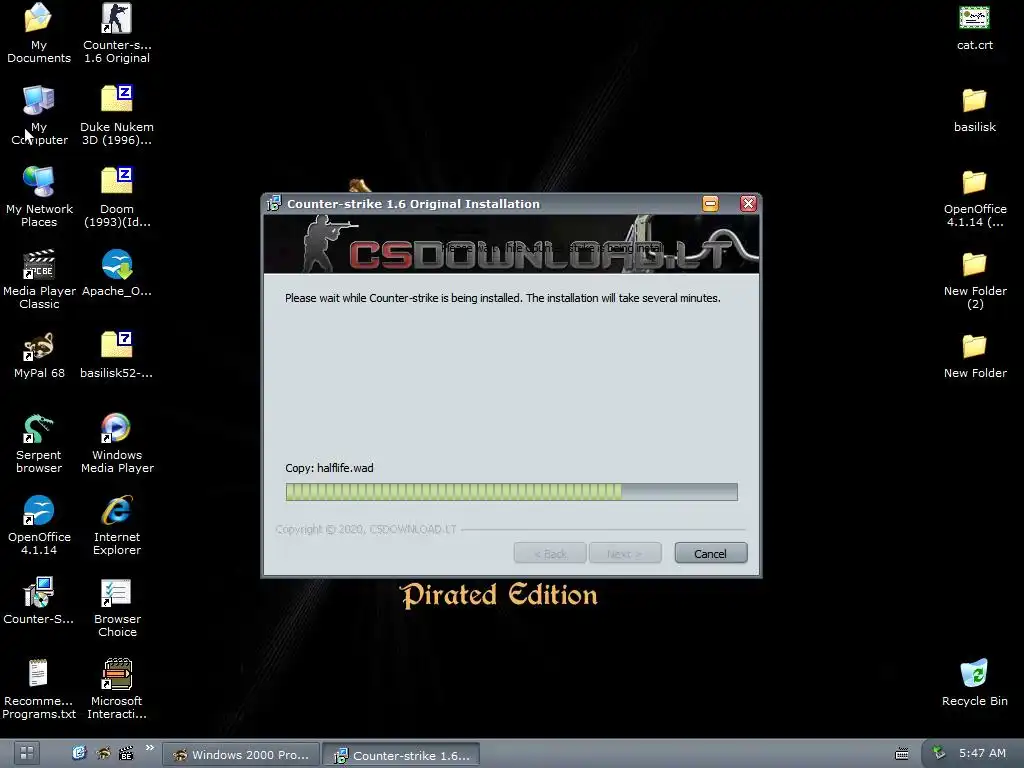Select Counter-strike 1.6 Original desktop shortcut
The width and height of the screenshot is (1024, 768).
pyautogui.click(x=117, y=33)
